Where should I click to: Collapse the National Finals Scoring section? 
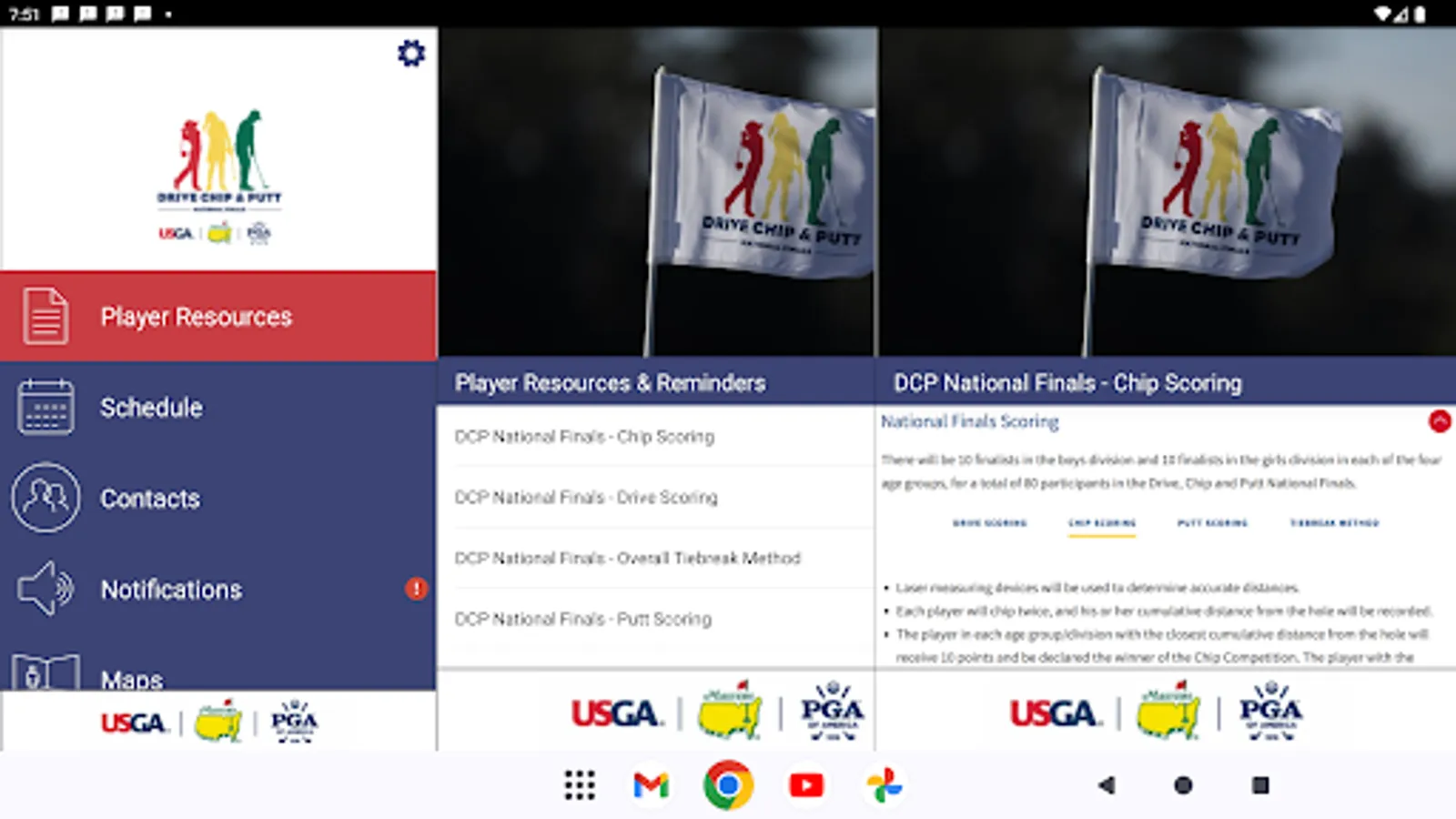pyautogui.click(x=1439, y=420)
